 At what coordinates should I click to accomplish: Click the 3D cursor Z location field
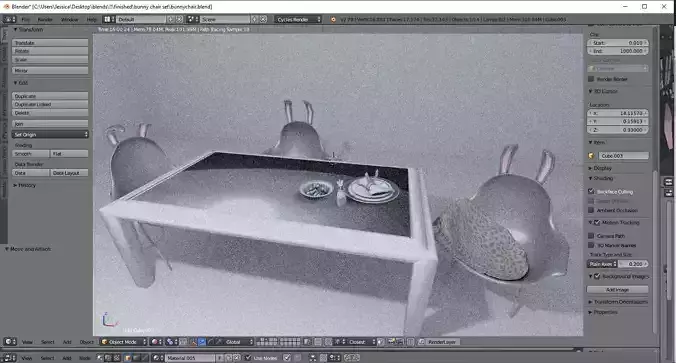(x=618, y=130)
